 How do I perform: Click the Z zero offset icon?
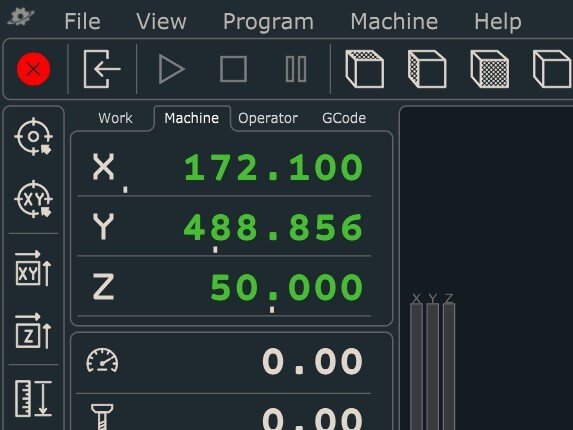pos(33,331)
